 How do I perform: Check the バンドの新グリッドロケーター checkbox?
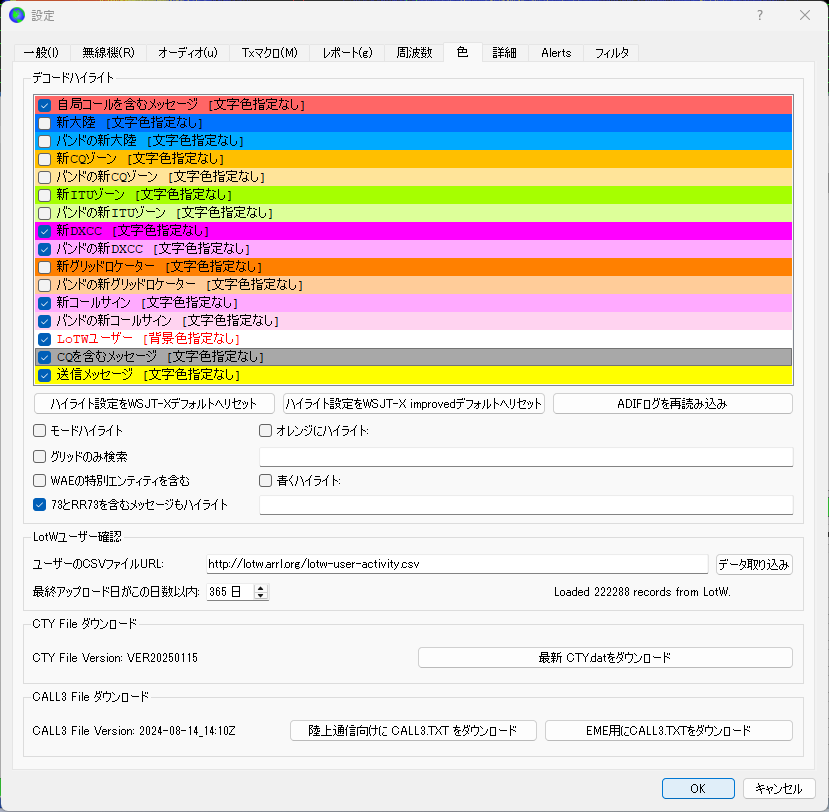[x=44, y=285]
